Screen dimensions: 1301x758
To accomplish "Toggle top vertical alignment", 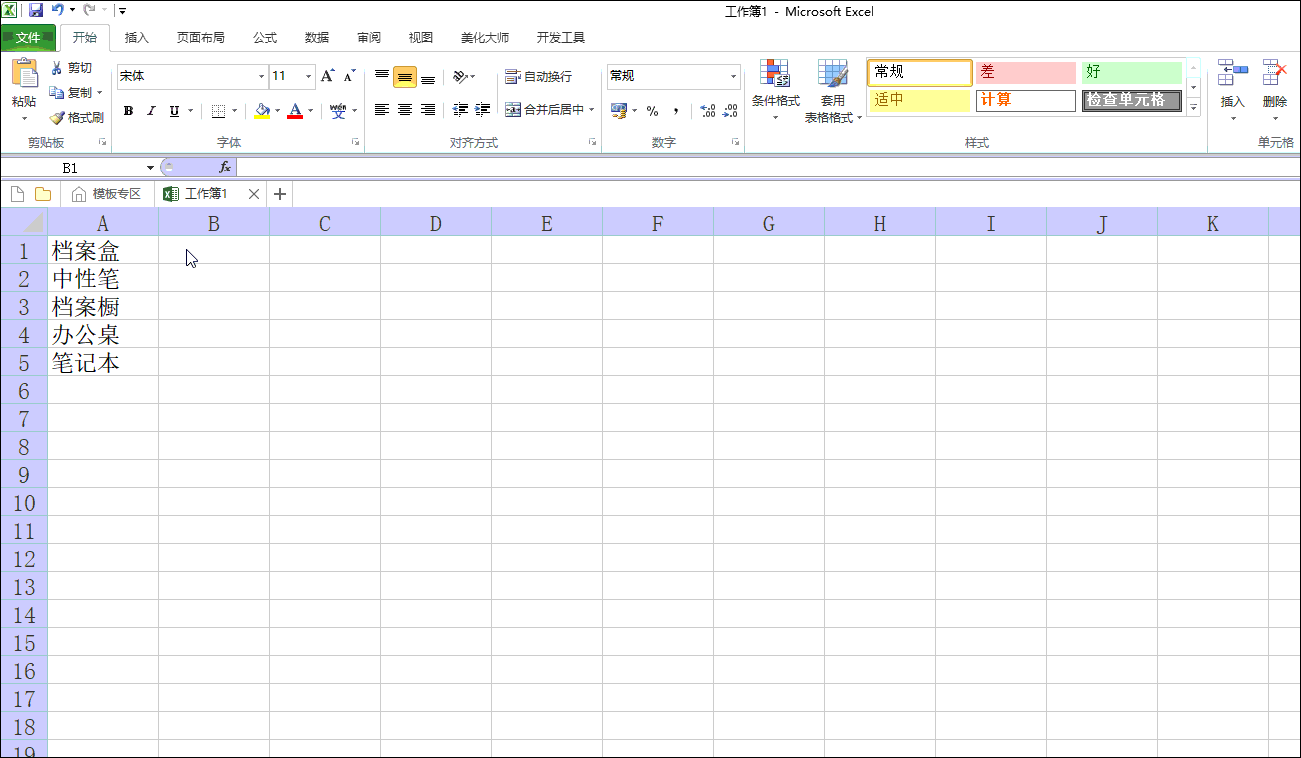I will click(x=382, y=76).
